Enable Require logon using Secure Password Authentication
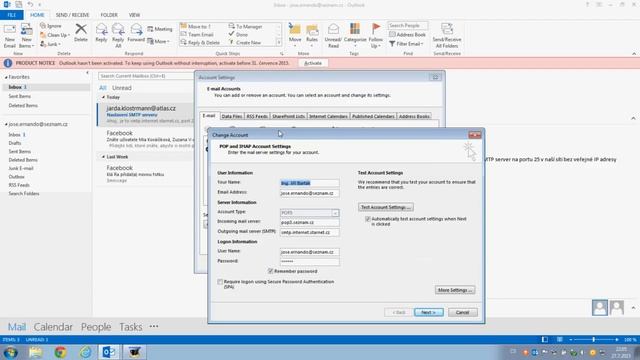 tap(220, 282)
